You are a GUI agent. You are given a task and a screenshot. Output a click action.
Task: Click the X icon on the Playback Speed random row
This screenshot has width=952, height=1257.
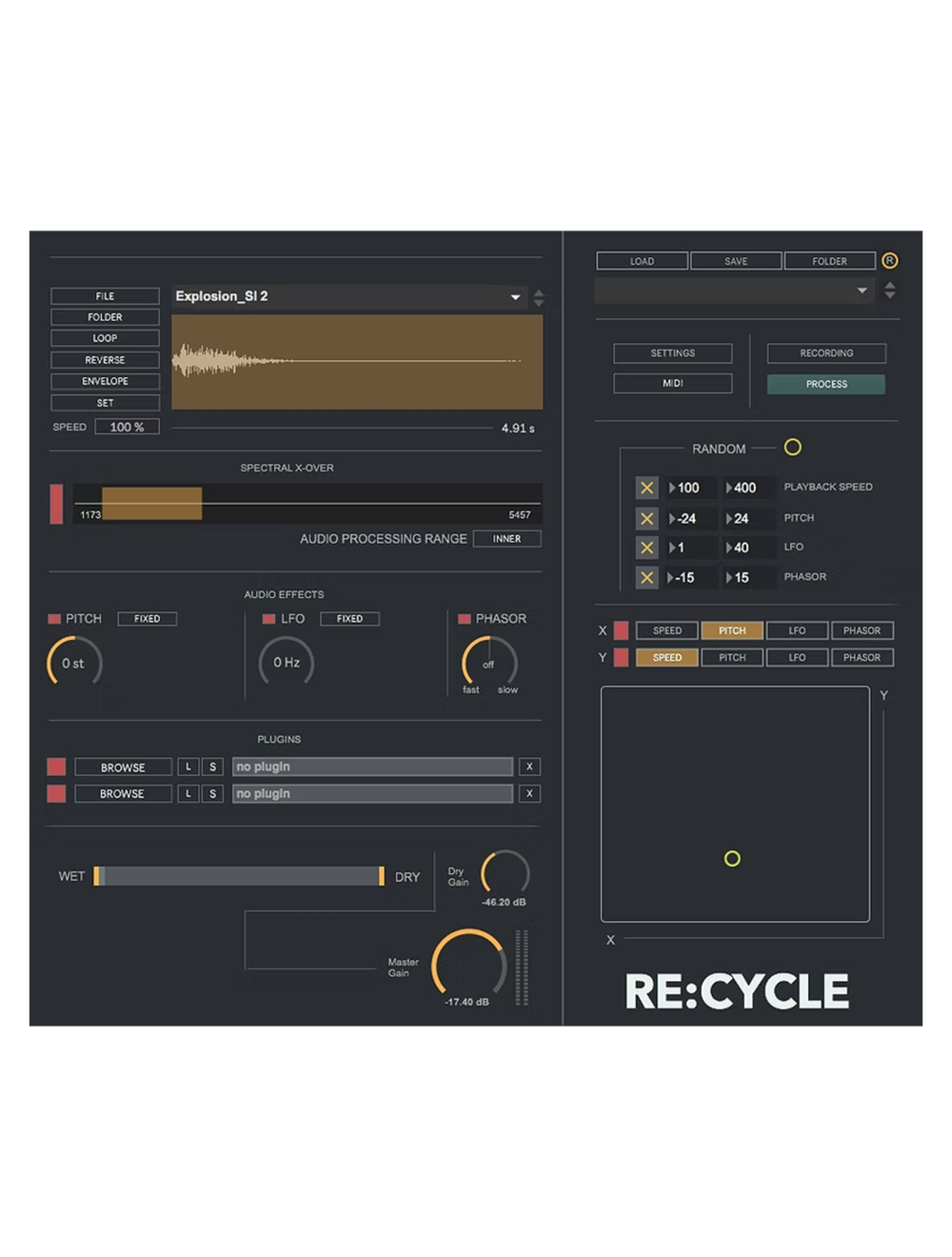[x=646, y=487]
